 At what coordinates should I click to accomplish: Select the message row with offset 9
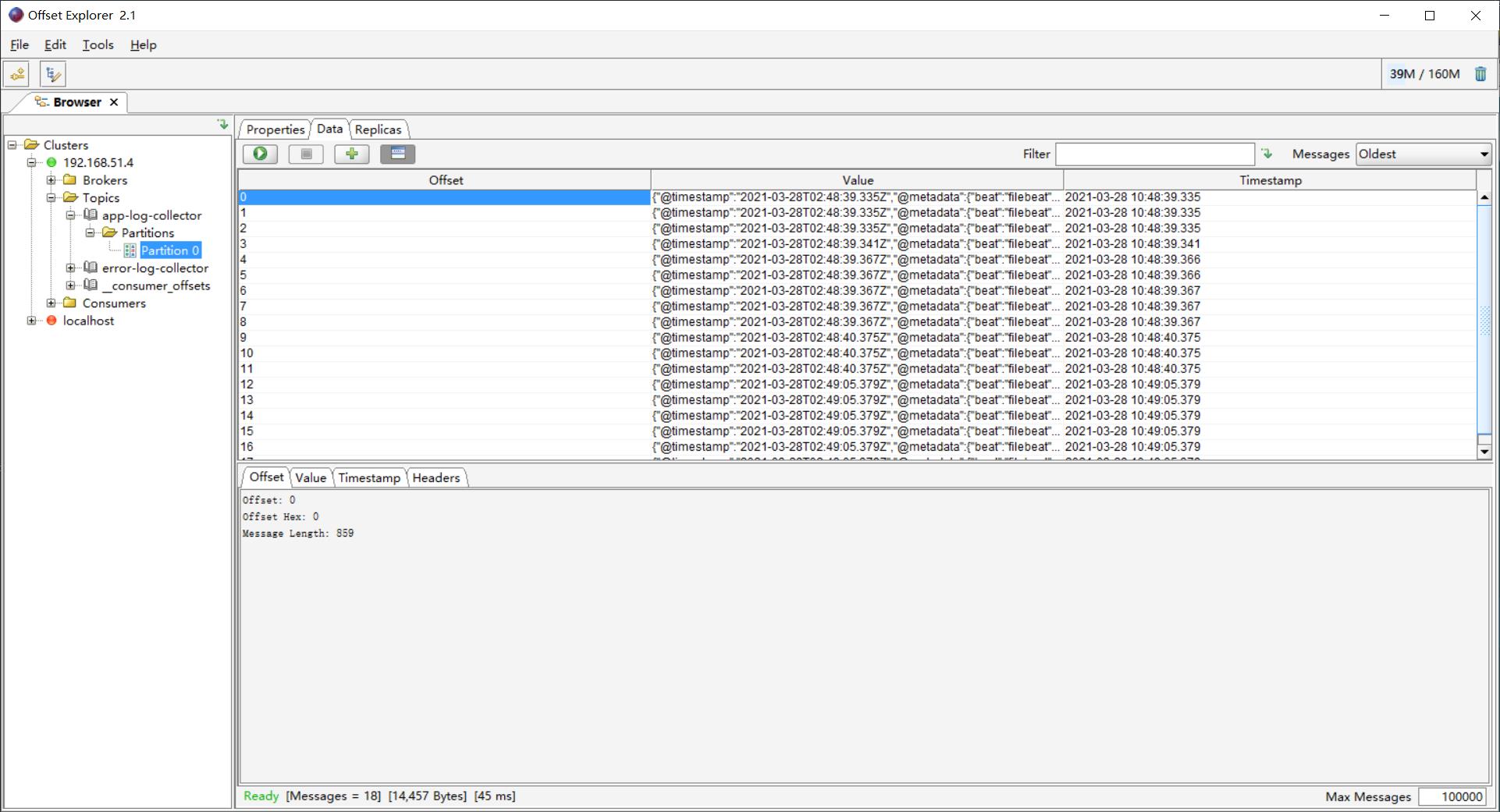(857, 338)
